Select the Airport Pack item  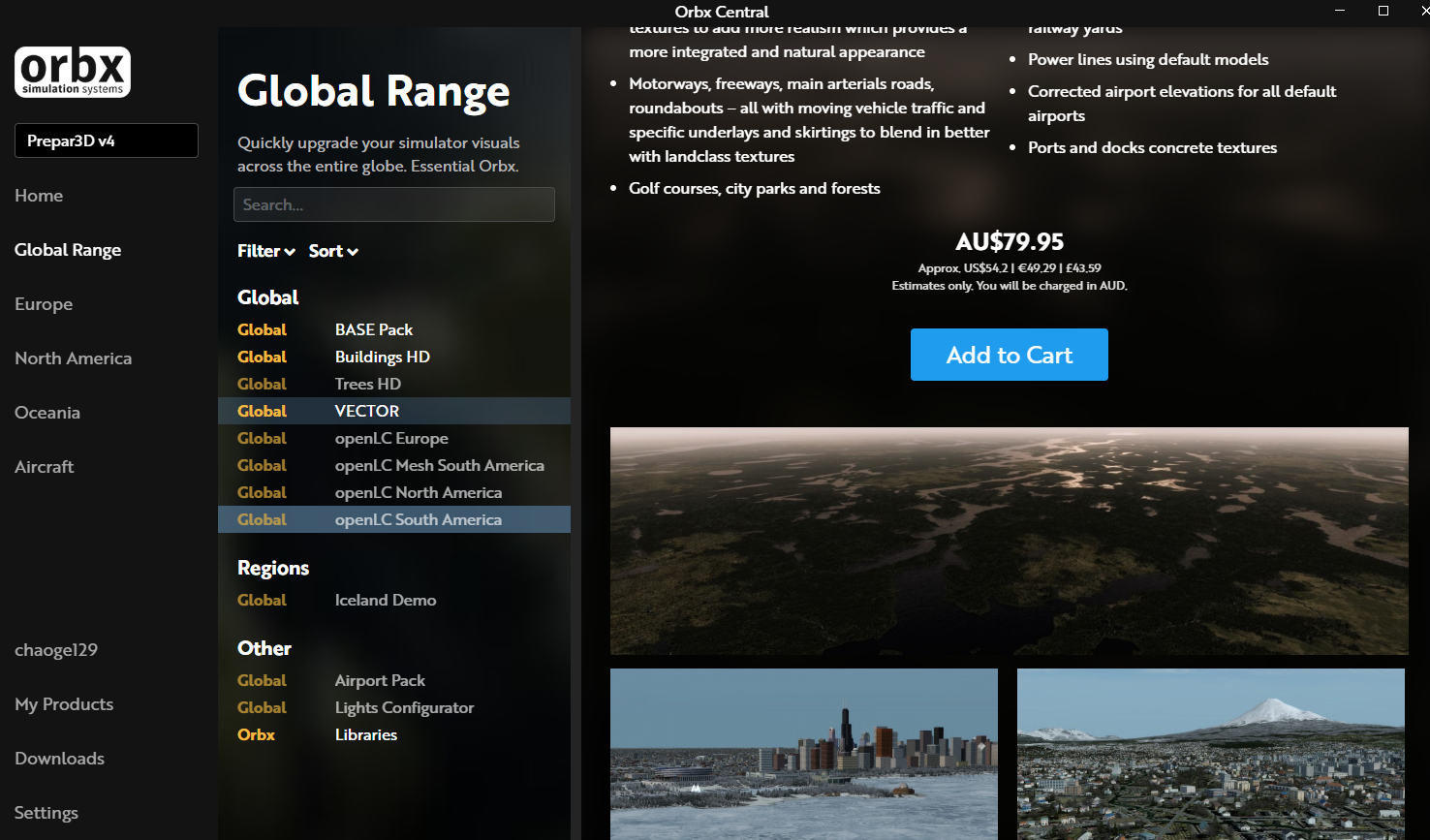pyautogui.click(x=394, y=680)
